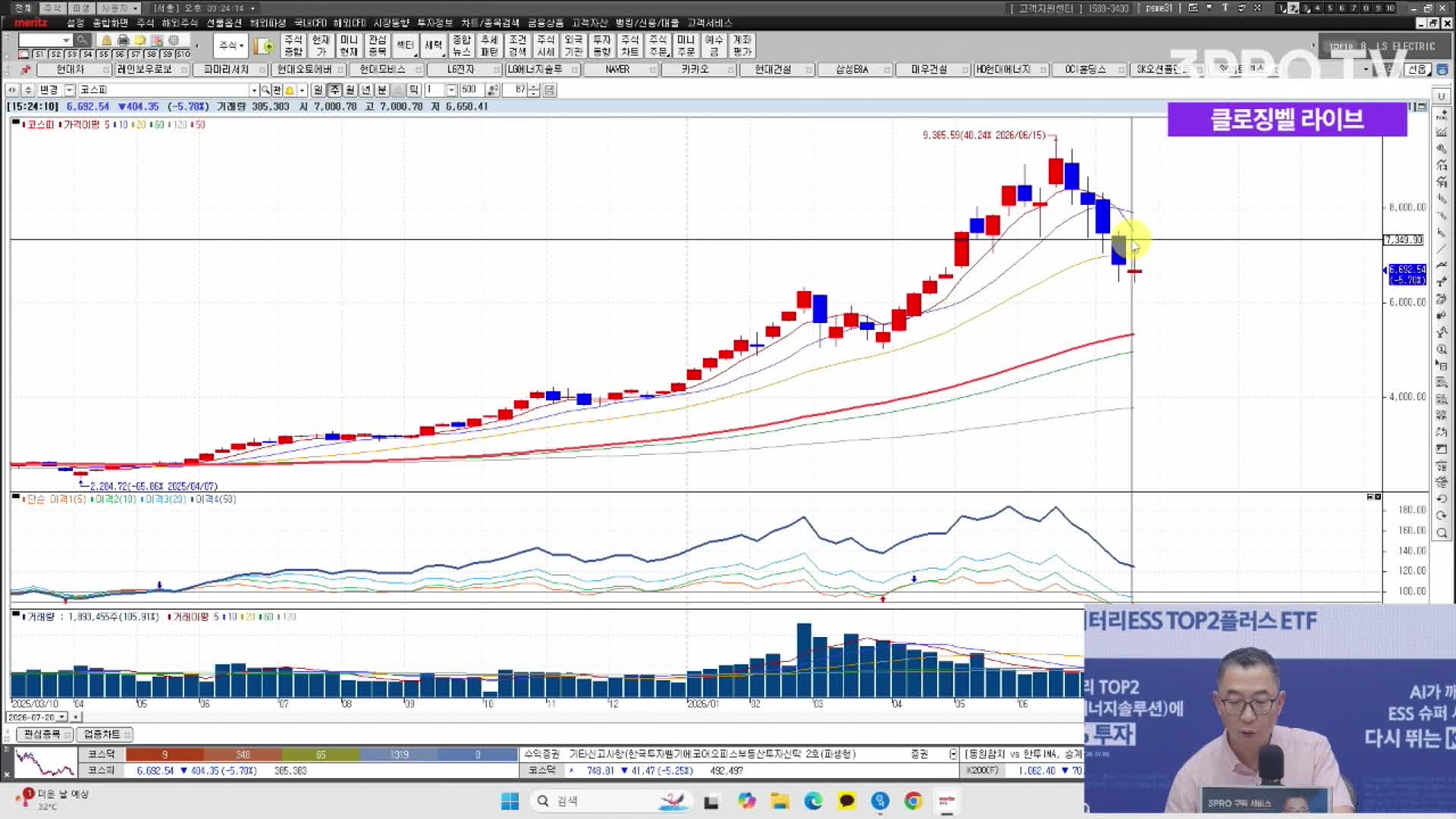Toggle the 주 weekly period button

334,90
